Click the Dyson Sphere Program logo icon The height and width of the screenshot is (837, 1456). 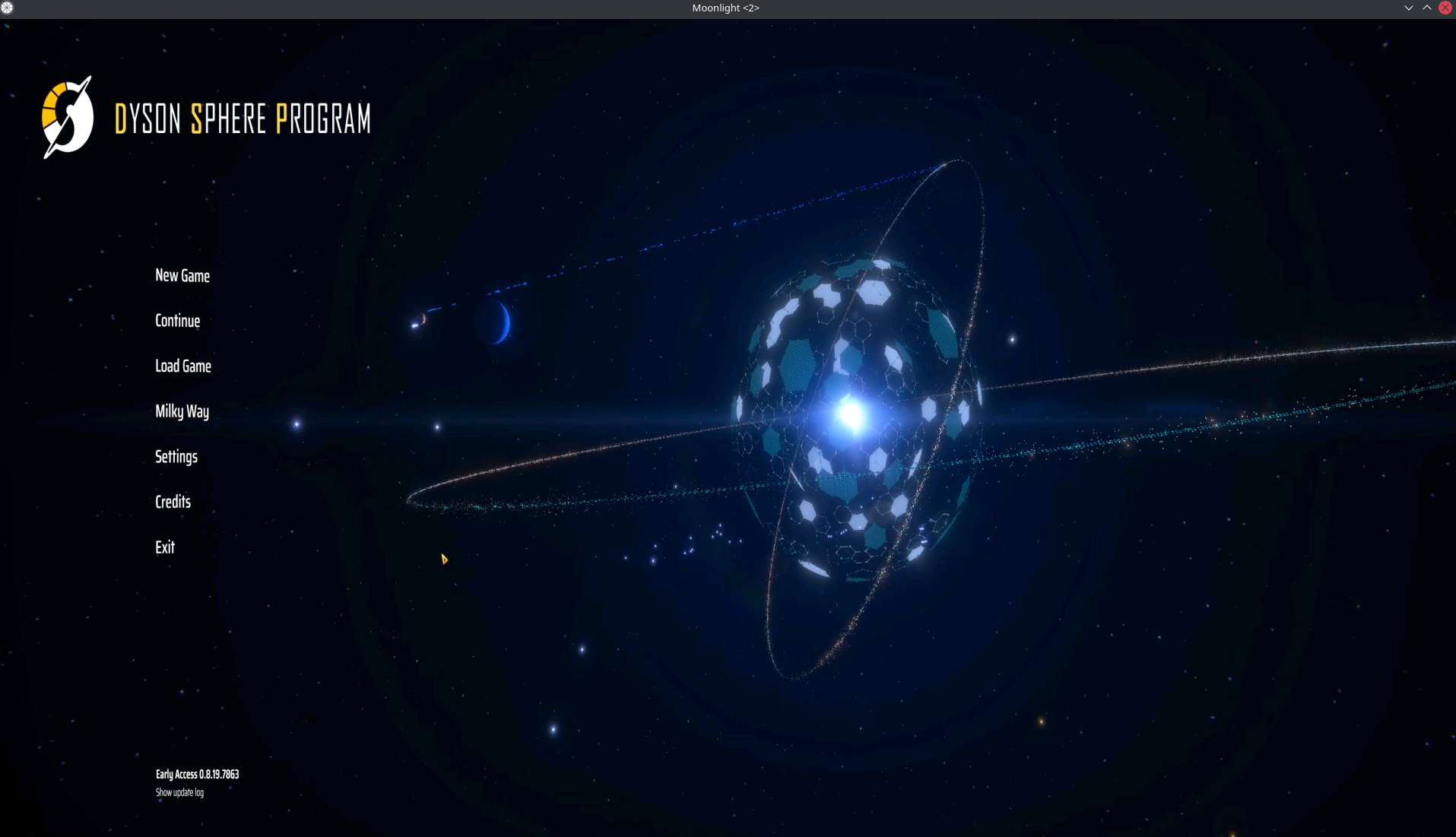[67, 118]
